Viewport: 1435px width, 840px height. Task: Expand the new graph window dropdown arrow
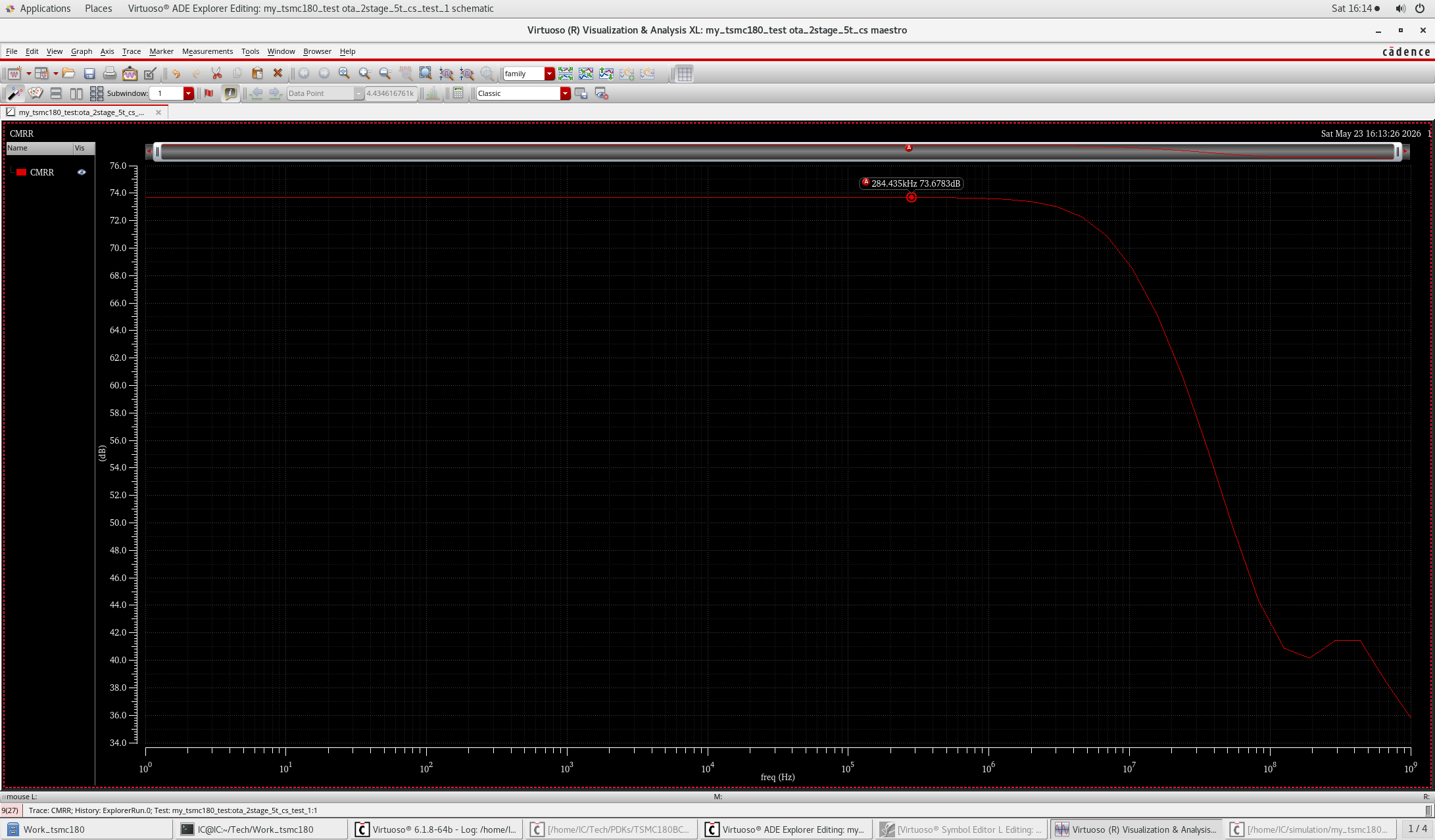(x=29, y=74)
